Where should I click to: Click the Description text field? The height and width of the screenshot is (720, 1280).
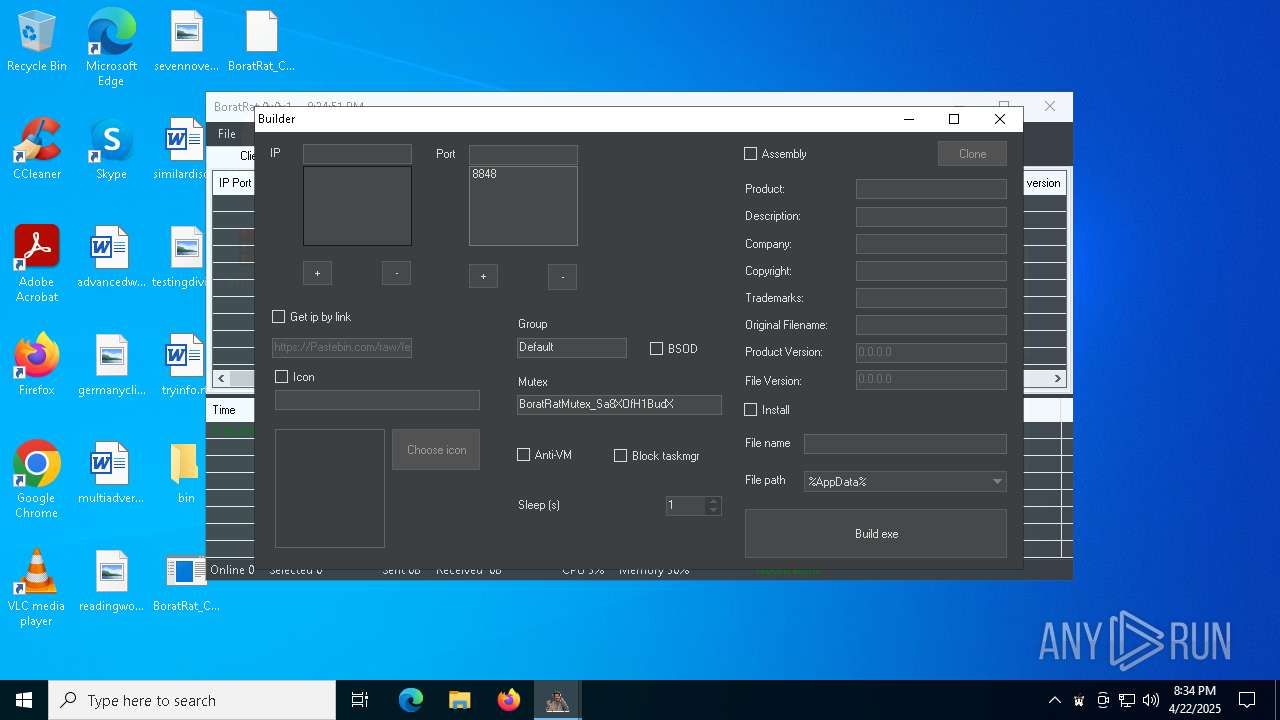931,216
